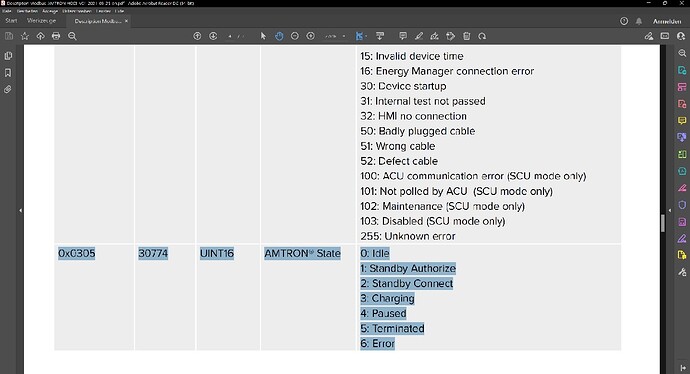Open the Start tab
This screenshot has width=690, height=374.
pos(11,21)
